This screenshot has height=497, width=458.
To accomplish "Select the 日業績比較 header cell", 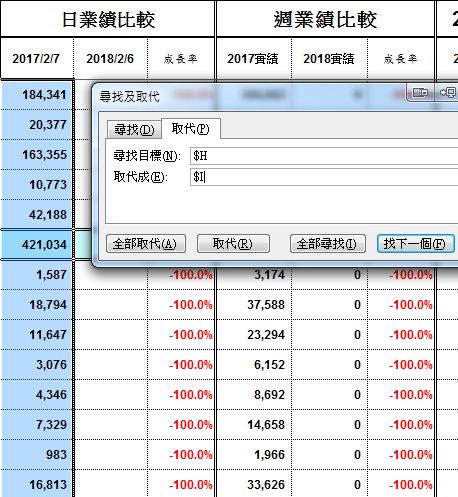I will tap(108, 20).
